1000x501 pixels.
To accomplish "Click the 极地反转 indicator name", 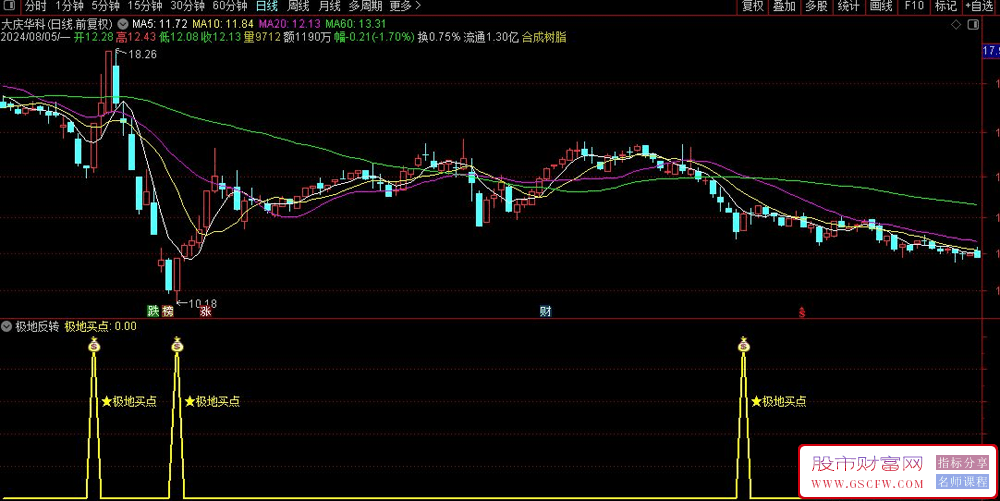I will [x=37, y=326].
